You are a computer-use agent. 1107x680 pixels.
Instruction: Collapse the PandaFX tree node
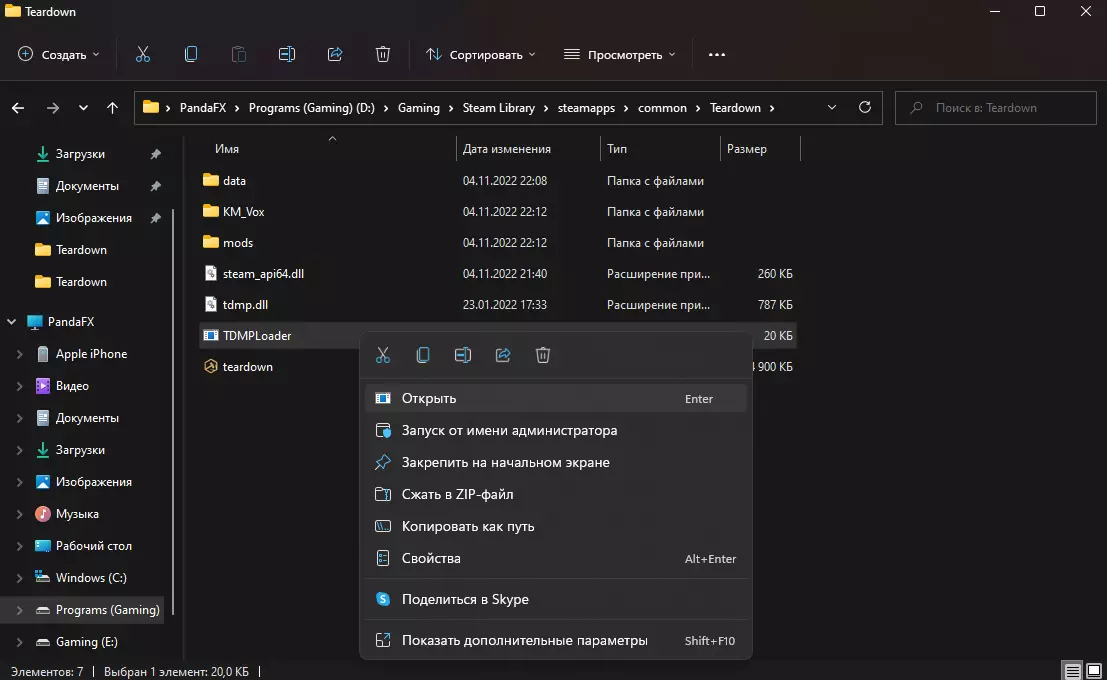click(12, 322)
